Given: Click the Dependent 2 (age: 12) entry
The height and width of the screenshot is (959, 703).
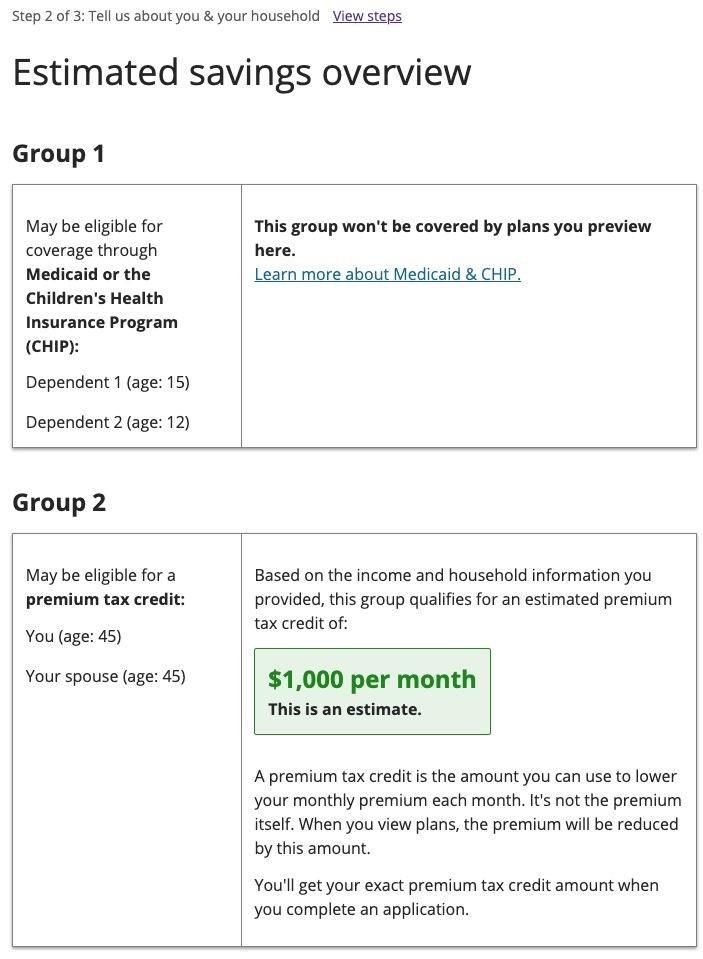Looking at the screenshot, I should (x=107, y=422).
